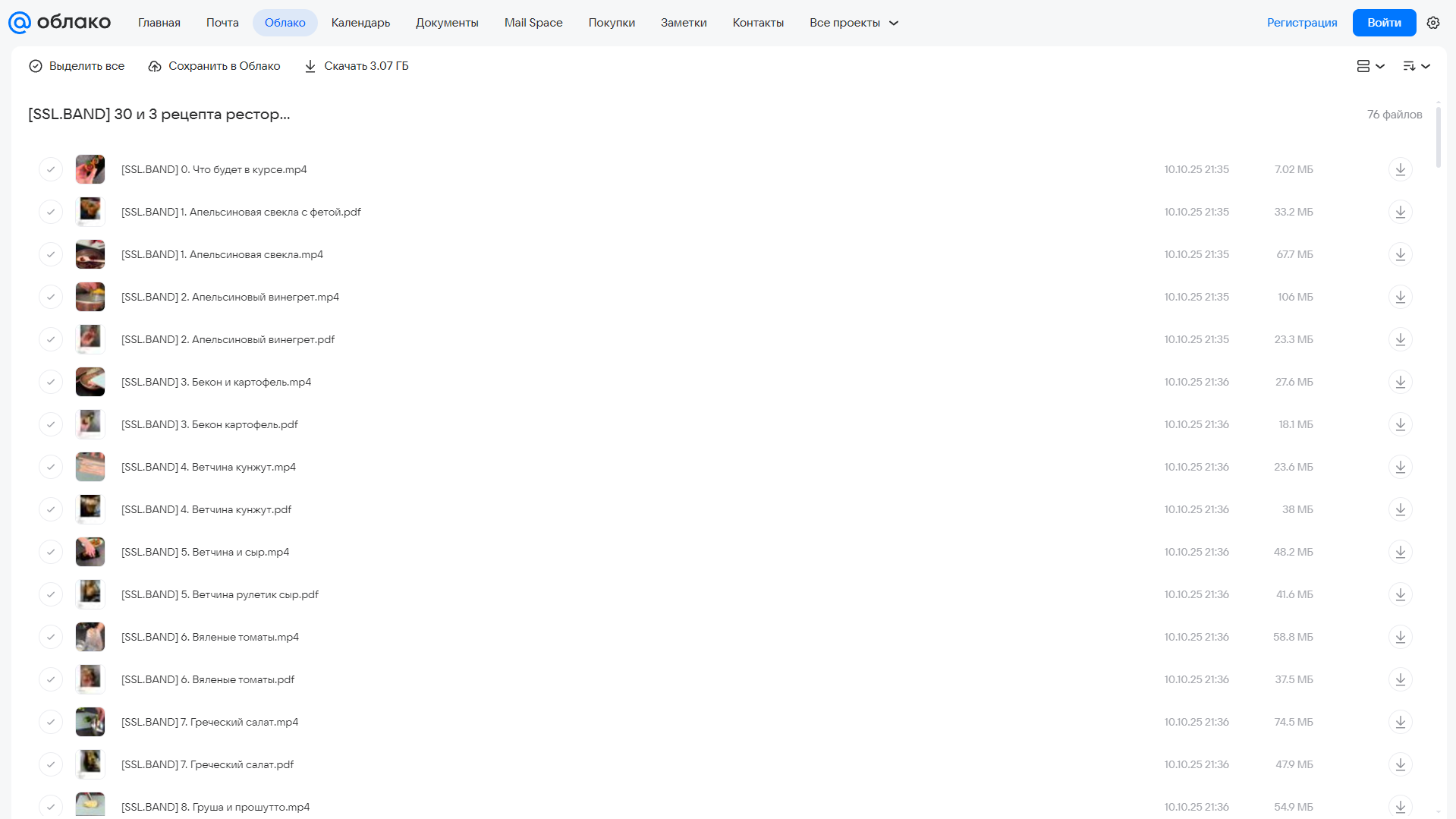Open the sort order dropdown
The height and width of the screenshot is (819, 1456).
pos(1416,66)
